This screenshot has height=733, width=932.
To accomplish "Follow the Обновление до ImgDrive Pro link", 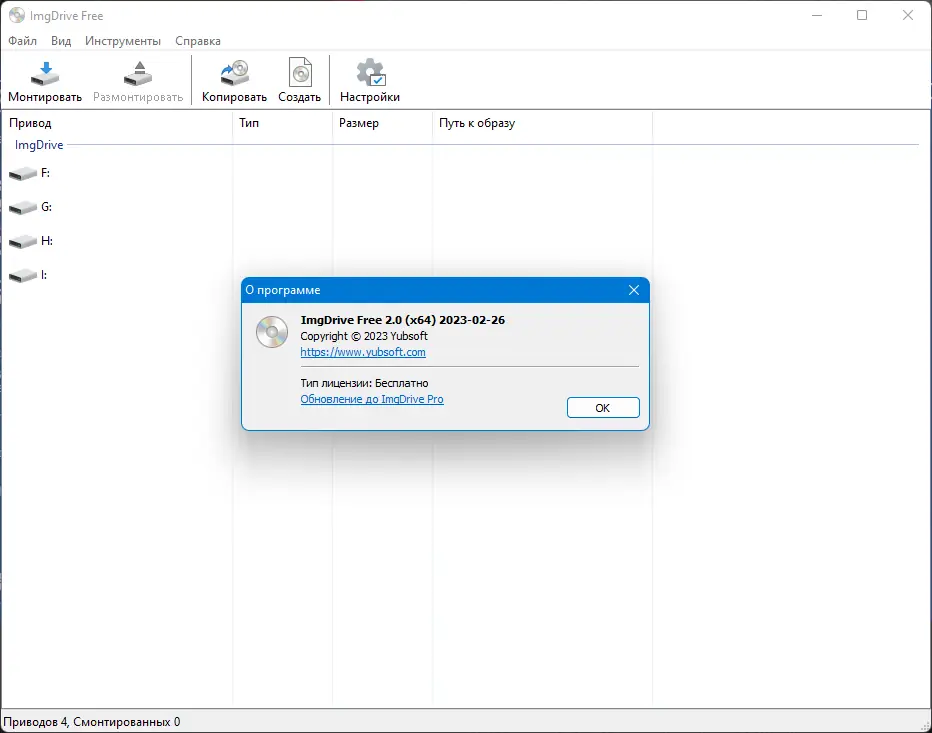I will point(371,399).
